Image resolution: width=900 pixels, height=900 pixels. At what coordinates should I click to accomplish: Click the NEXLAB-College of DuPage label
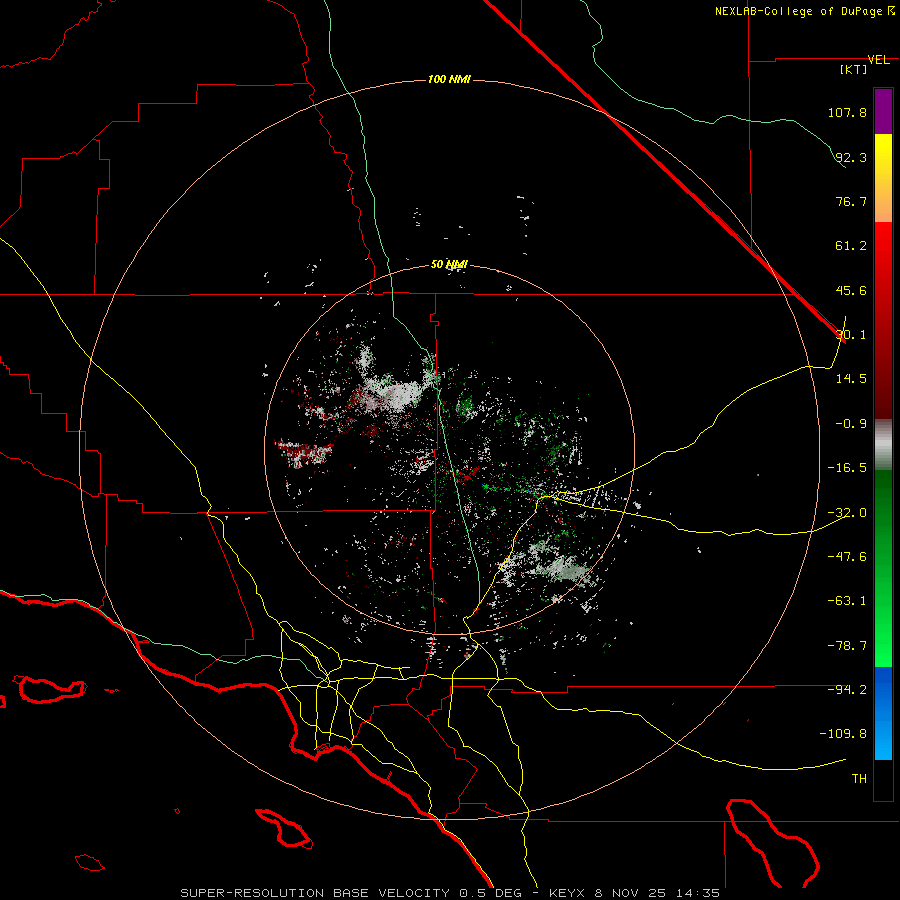[x=805, y=11]
